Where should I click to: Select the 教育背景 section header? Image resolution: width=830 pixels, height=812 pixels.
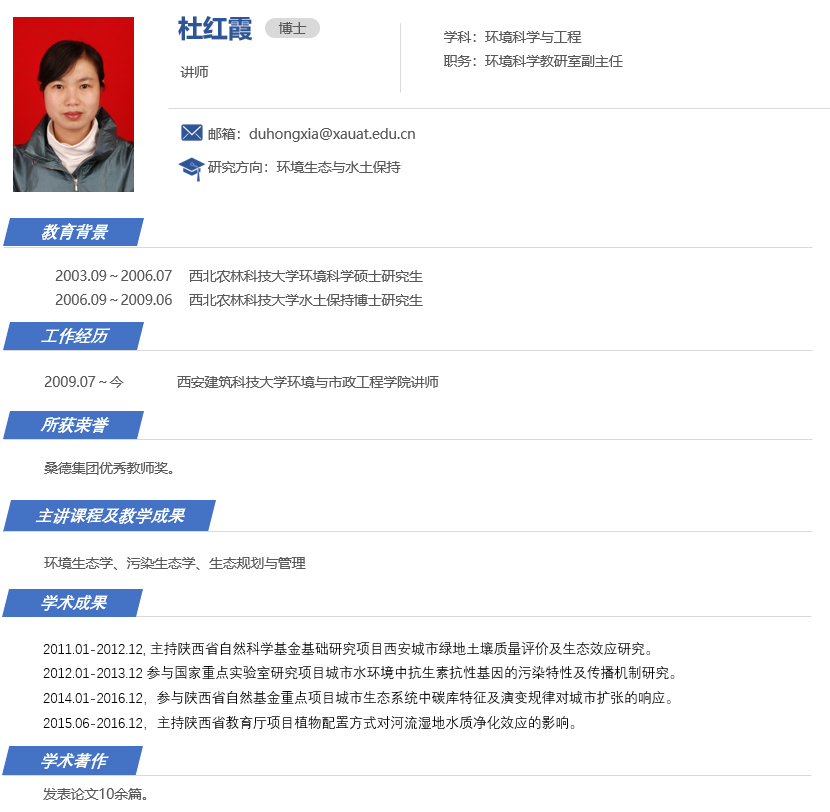(74, 233)
